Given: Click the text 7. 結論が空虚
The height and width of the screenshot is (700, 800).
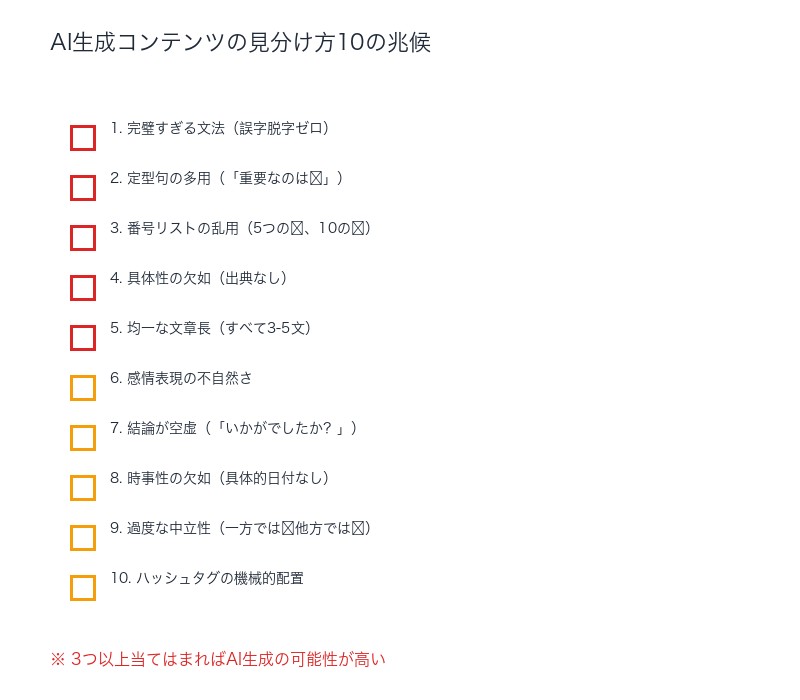Looking at the screenshot, I should [234, 428].
